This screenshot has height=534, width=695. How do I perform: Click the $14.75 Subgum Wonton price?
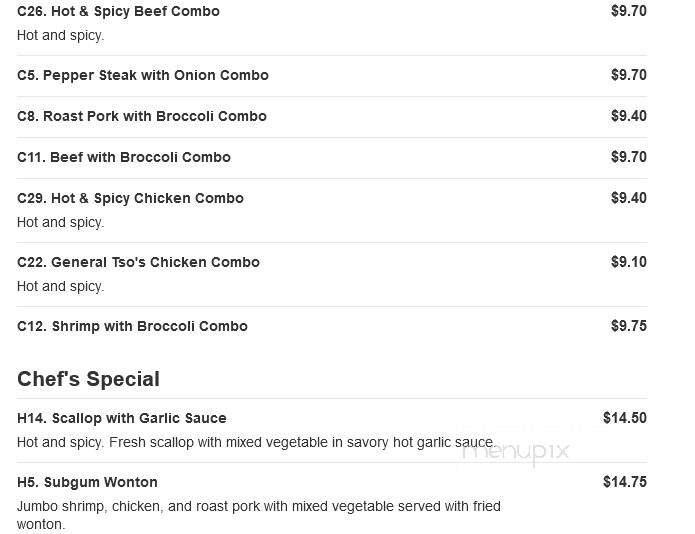625,482
